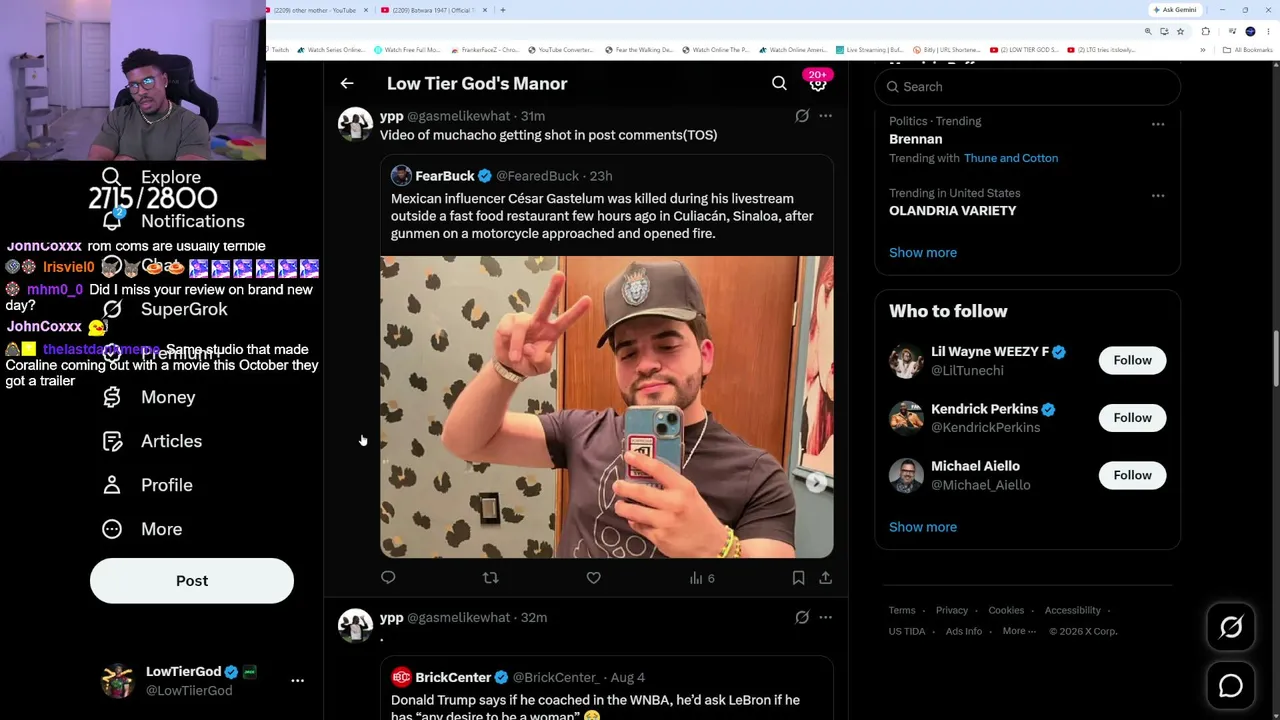Click the Post compose button
This screenshot has width=1280, height=720.
[x=192, y=581]
